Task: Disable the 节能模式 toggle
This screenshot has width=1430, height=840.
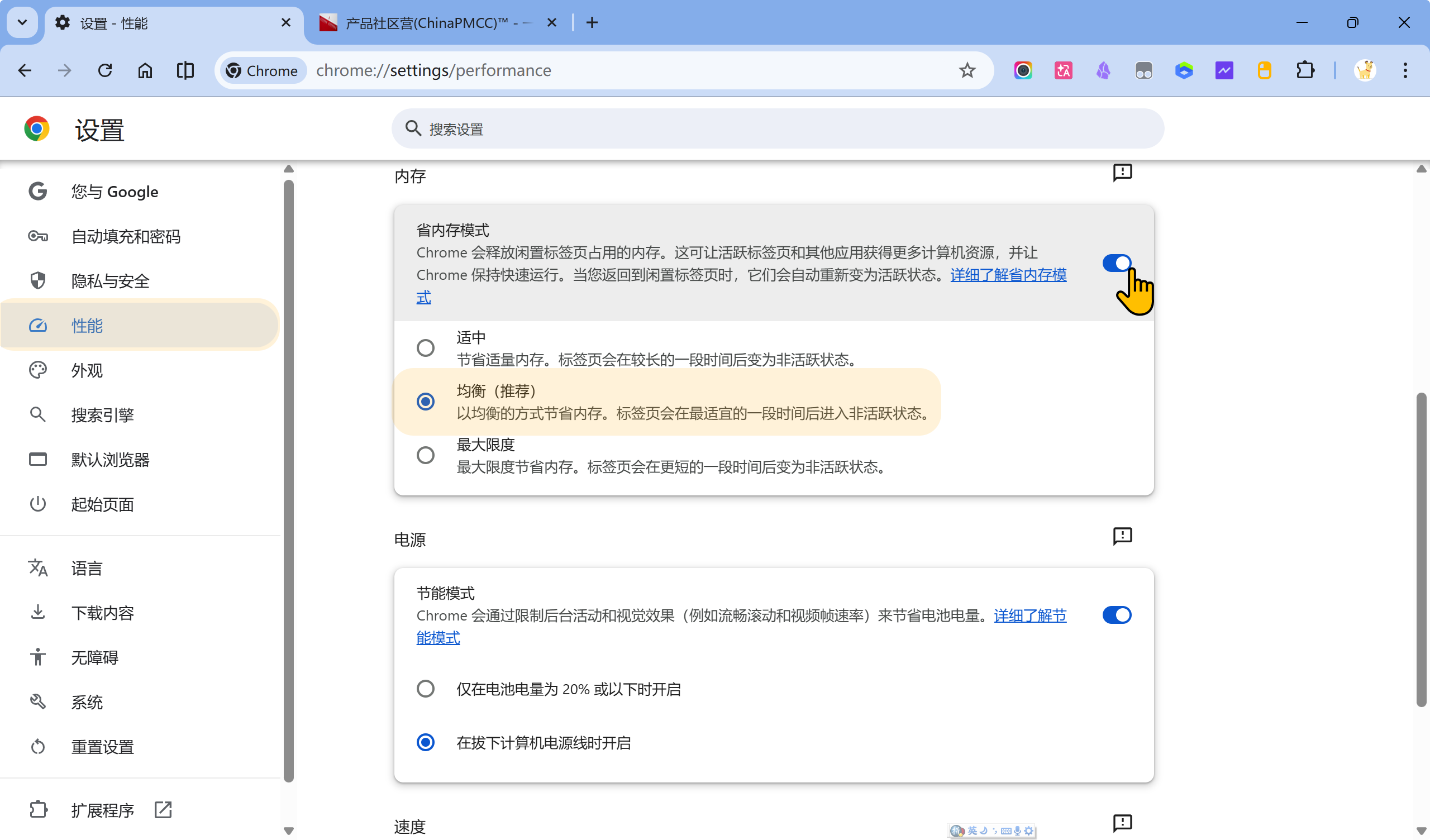Action: (1116, 615)
